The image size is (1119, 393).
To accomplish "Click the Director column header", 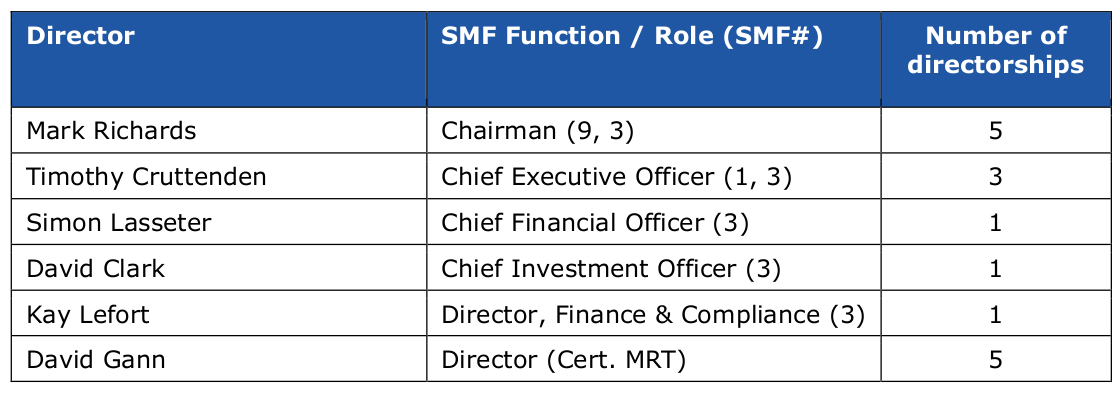I will click(x=219, y=59).
